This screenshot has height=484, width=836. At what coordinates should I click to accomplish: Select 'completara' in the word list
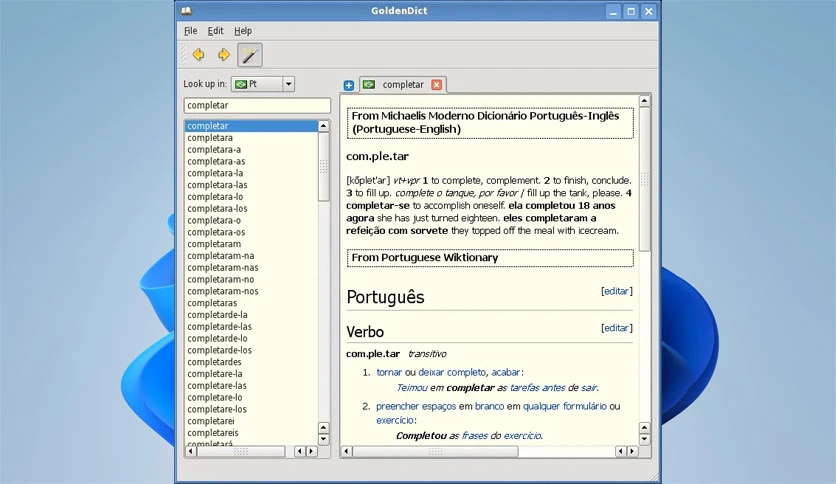[x=251, y=138]
